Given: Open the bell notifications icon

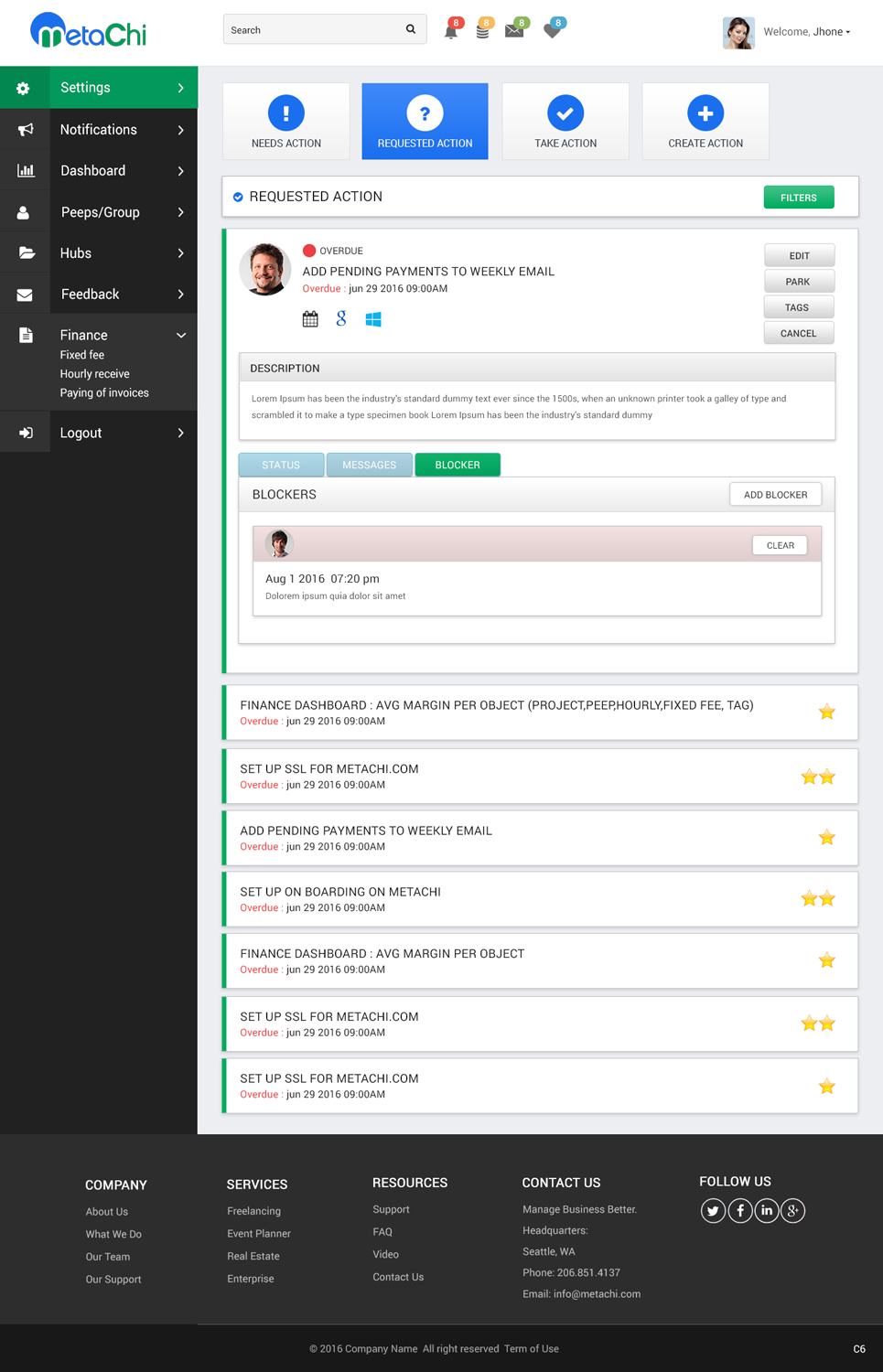Looking at the screenshot, I should click(450, 31).
